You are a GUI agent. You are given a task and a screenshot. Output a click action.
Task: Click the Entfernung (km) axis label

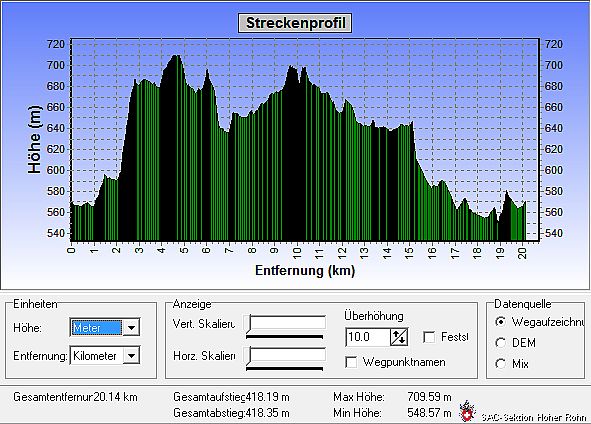pyautogui.click(x=305, y=270)
